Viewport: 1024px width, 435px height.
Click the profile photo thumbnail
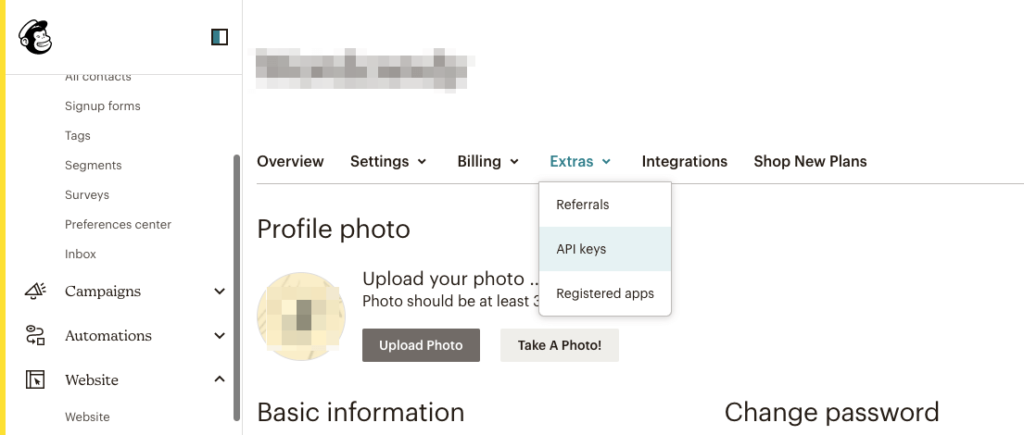pos(302,316)
